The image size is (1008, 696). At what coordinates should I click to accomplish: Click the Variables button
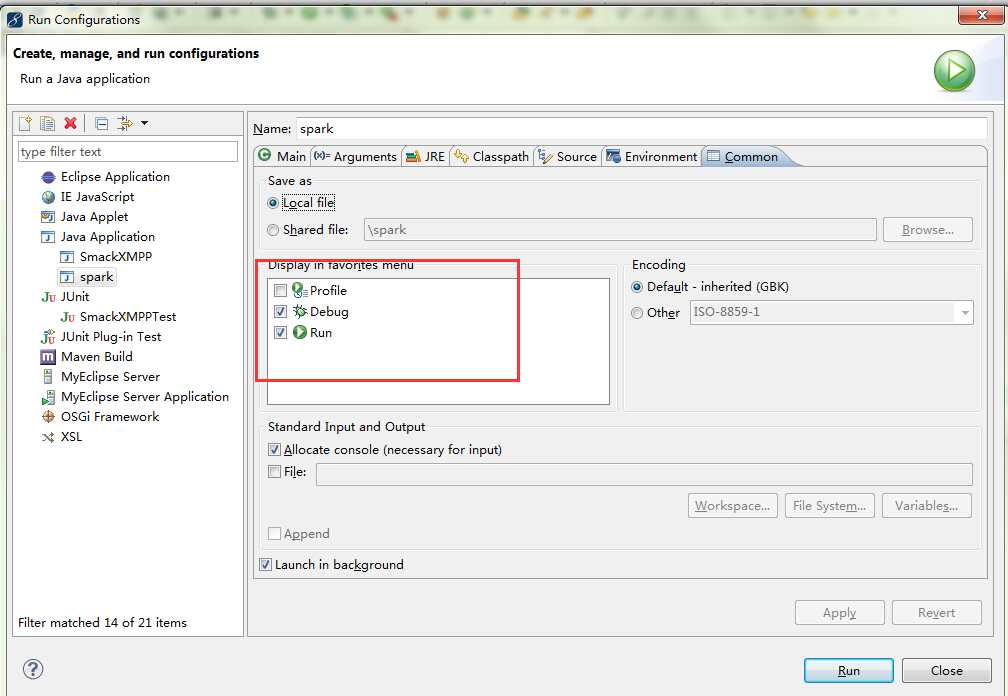(x=927, y=506)
